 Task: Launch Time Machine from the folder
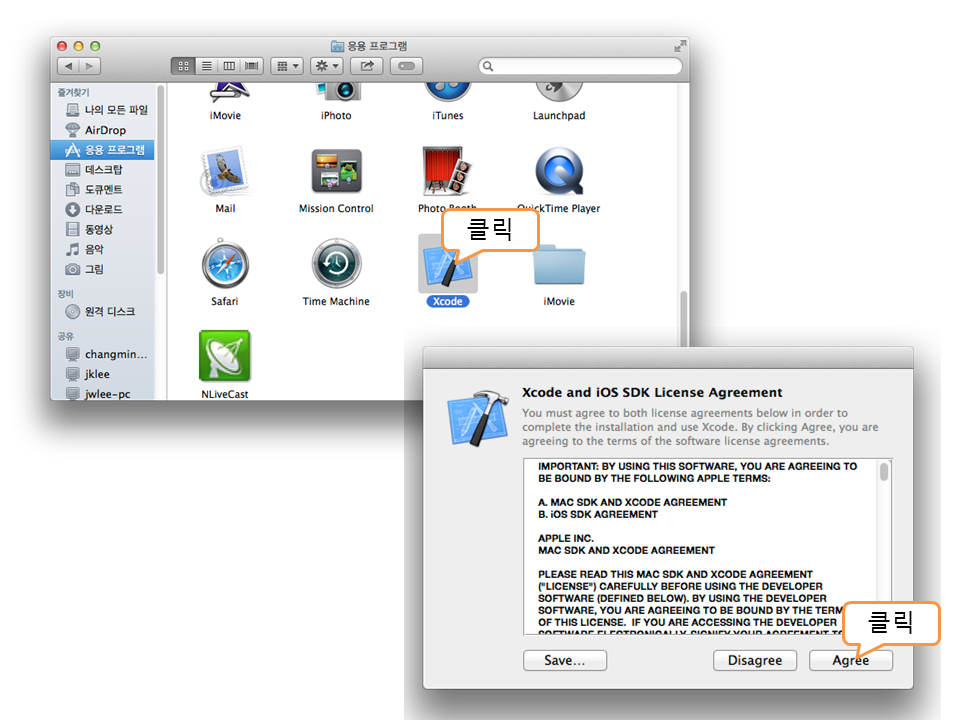336,265
